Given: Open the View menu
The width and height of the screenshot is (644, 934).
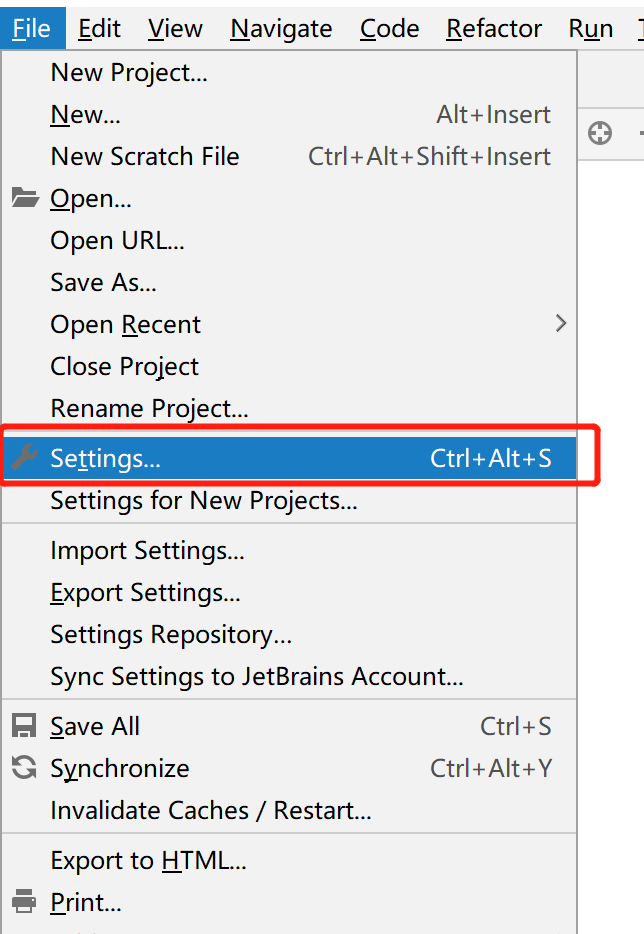Looking at the screenshot, I should pyautogui.click(x=175, y=28).
